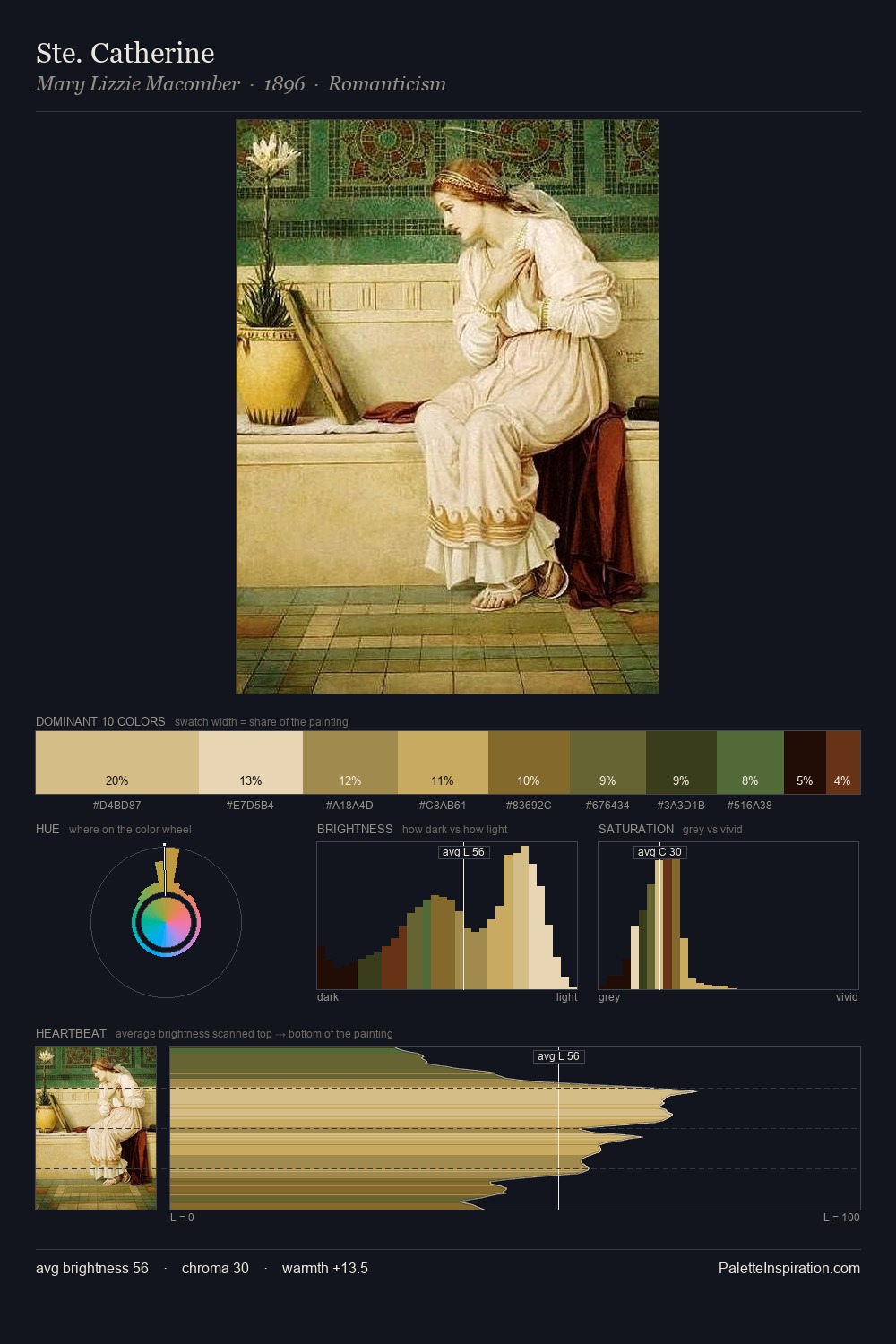Click the 8% green swatch #516A38

(x=750, y=762)
